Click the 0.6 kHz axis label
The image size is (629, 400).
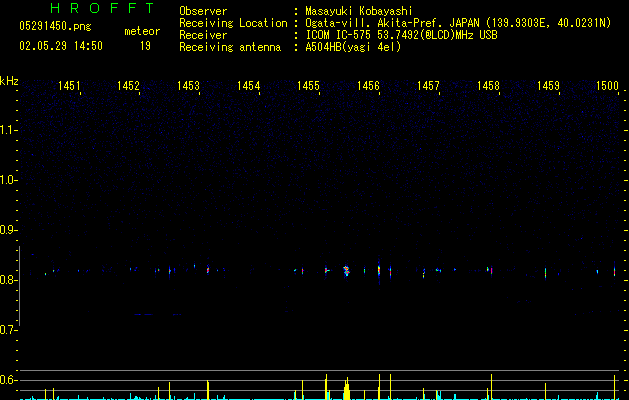point(8,380)
